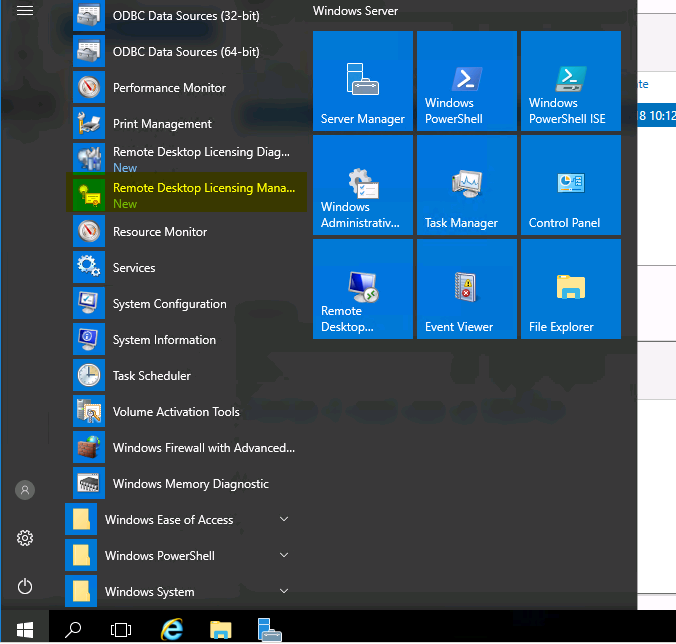The width and height of the screenshot is (676, 644).
Task: Open Settings gear in Start menu
Action: (x=25, y=538)
